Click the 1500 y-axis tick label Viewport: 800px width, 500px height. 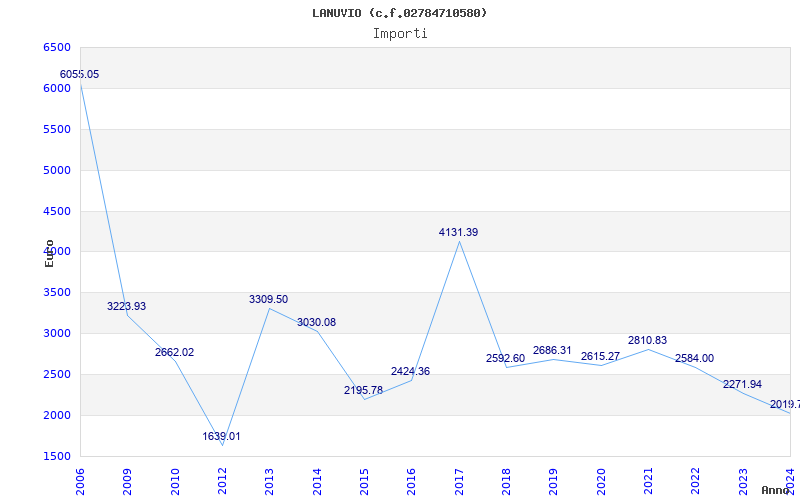57,457
